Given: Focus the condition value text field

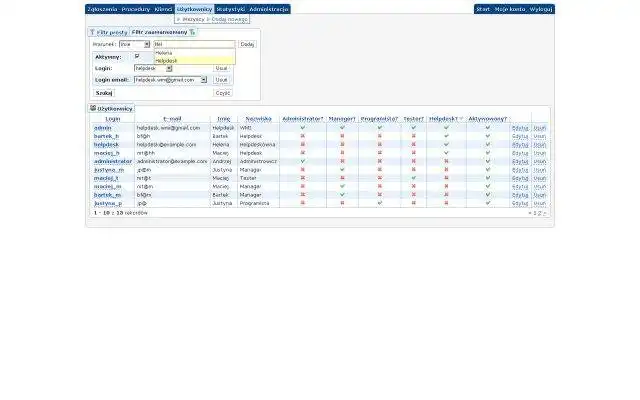Looking at the screenshot, I should coord(194,44).
